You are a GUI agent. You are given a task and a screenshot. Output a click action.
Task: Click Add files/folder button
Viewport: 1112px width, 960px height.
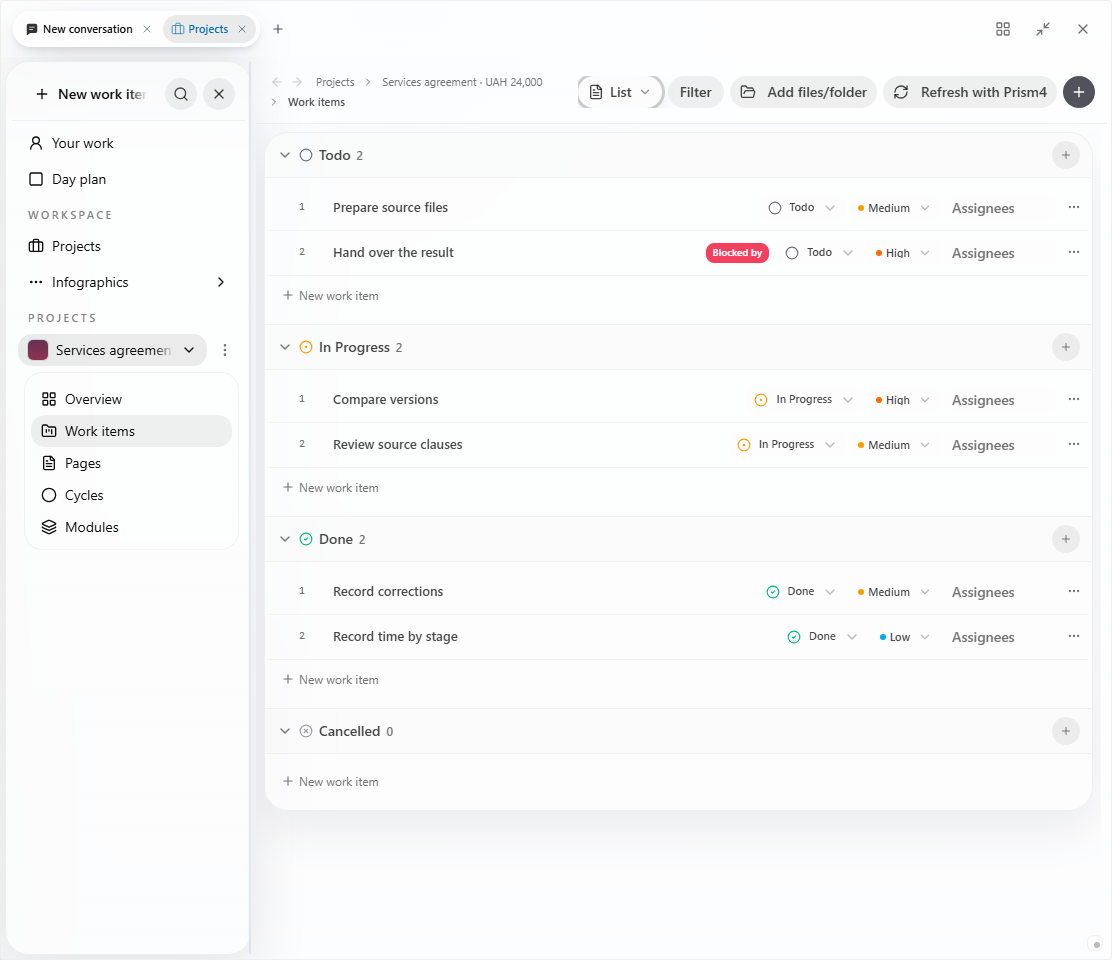(804, 92)
